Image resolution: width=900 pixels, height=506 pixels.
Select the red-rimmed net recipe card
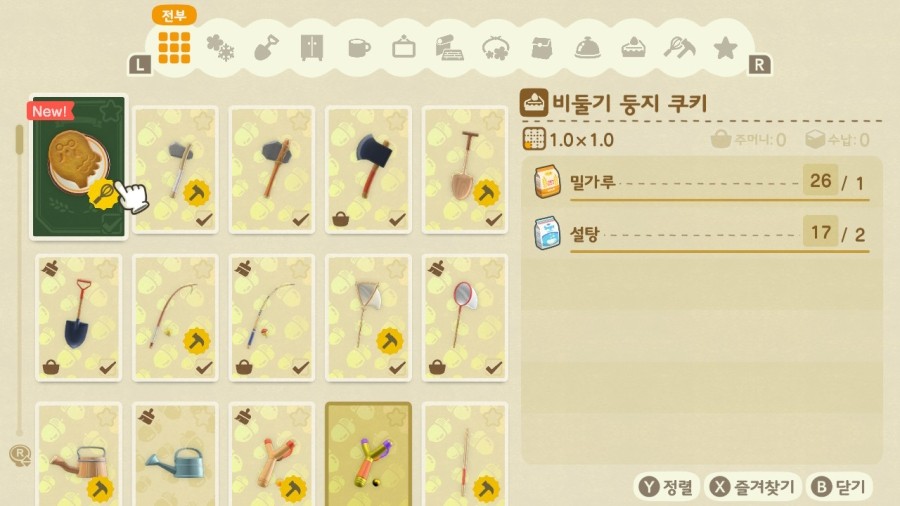point(465,317)
